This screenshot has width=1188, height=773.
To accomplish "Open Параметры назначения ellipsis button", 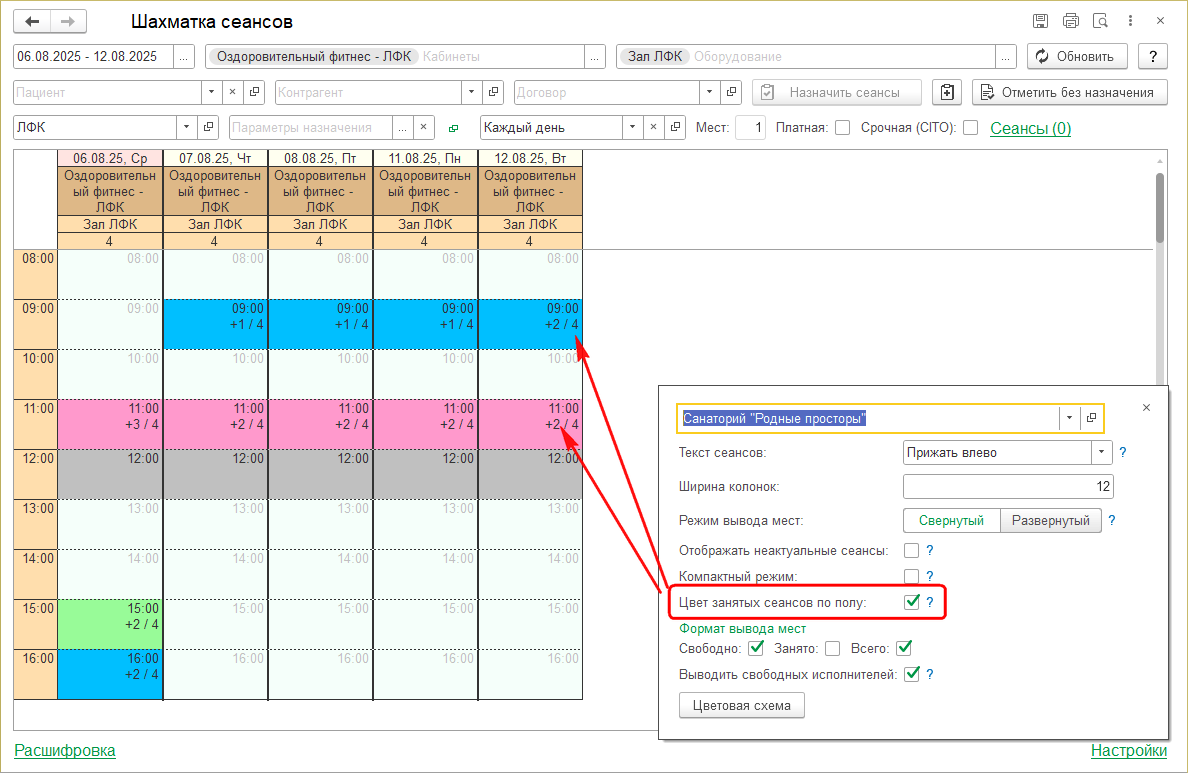I will (402, 127).
